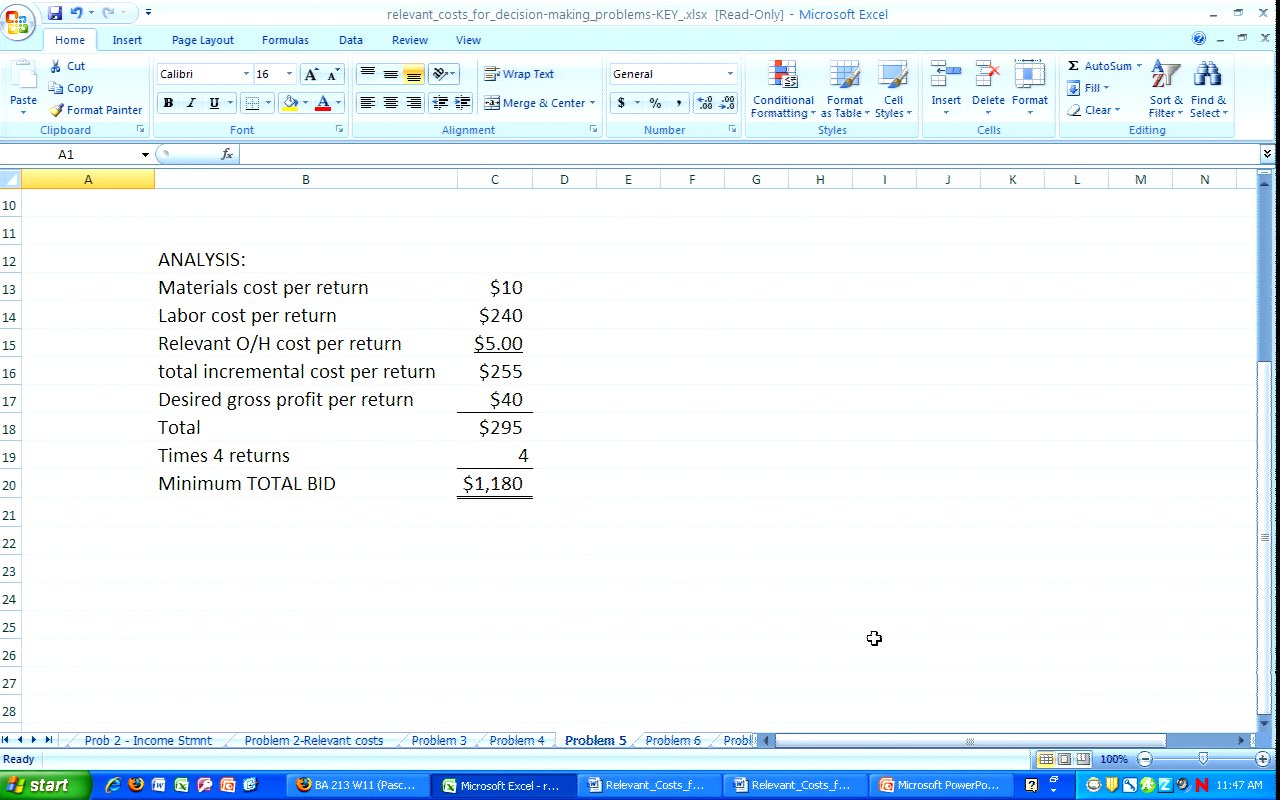Click the AutoSum sigma icon
The width and height of the screenshot is (1280, 800).
pos(1073,66)
